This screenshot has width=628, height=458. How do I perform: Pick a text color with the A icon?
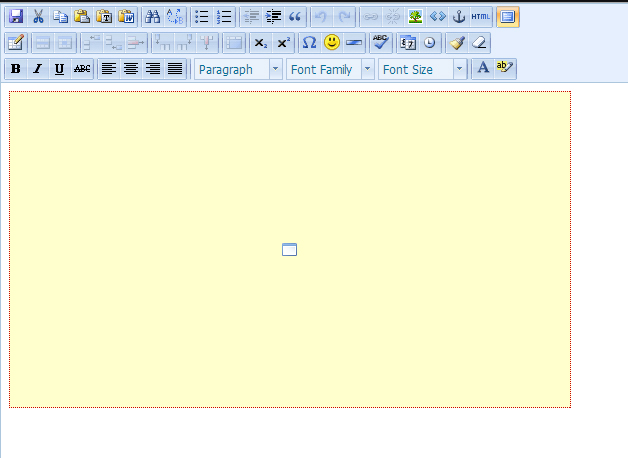click(483, 69)
